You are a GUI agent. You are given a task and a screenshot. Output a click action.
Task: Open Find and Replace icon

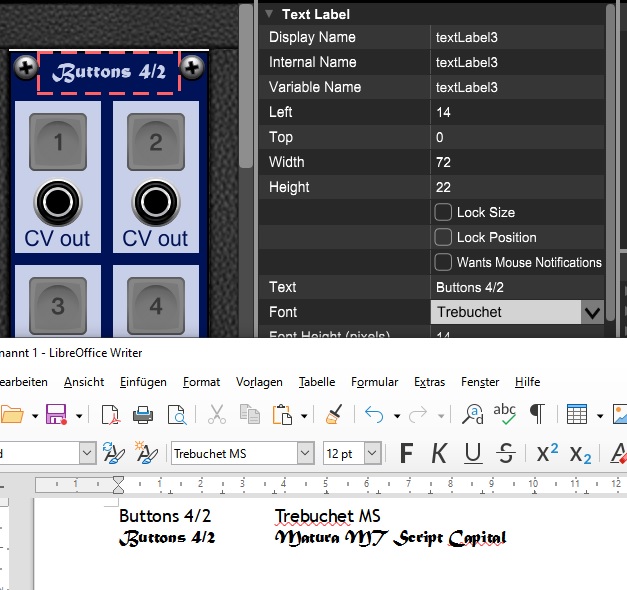tap(473, 414)
